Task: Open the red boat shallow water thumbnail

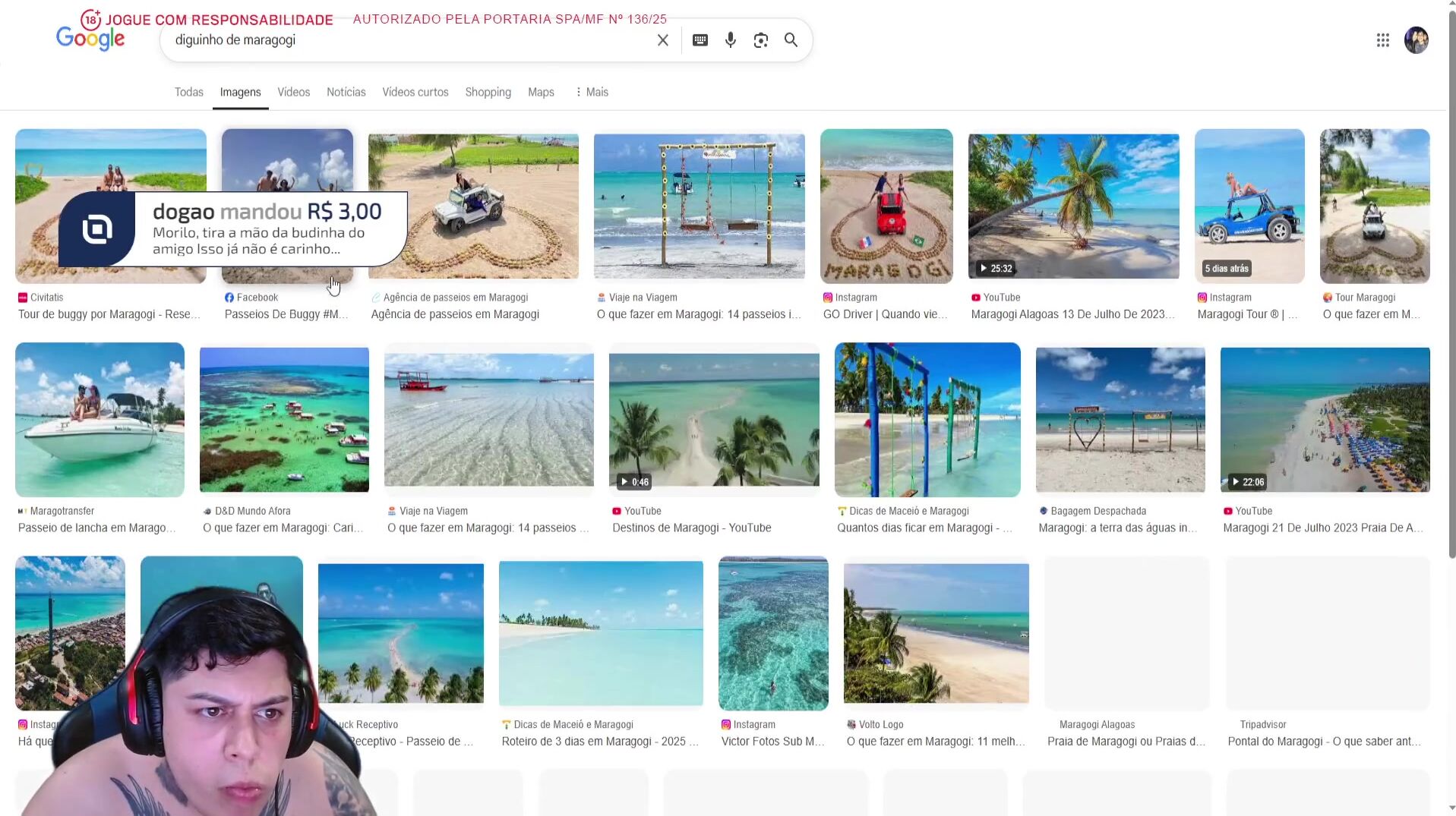Action: pos(489,420)
